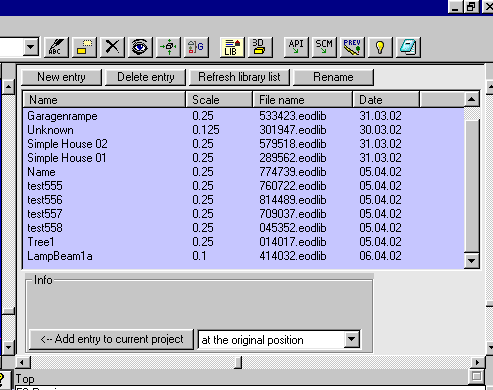Sort by File name column header
Image resolution: width=493 pixels, height=390 pixels.
tap(302, 100)
